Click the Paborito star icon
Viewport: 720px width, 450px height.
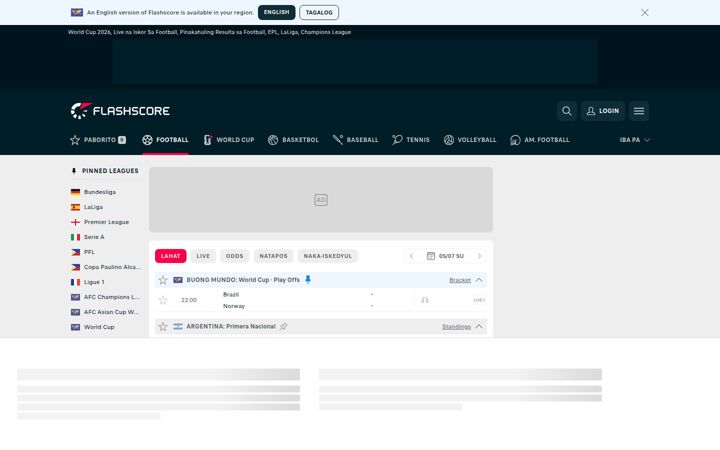coord(75,140)
